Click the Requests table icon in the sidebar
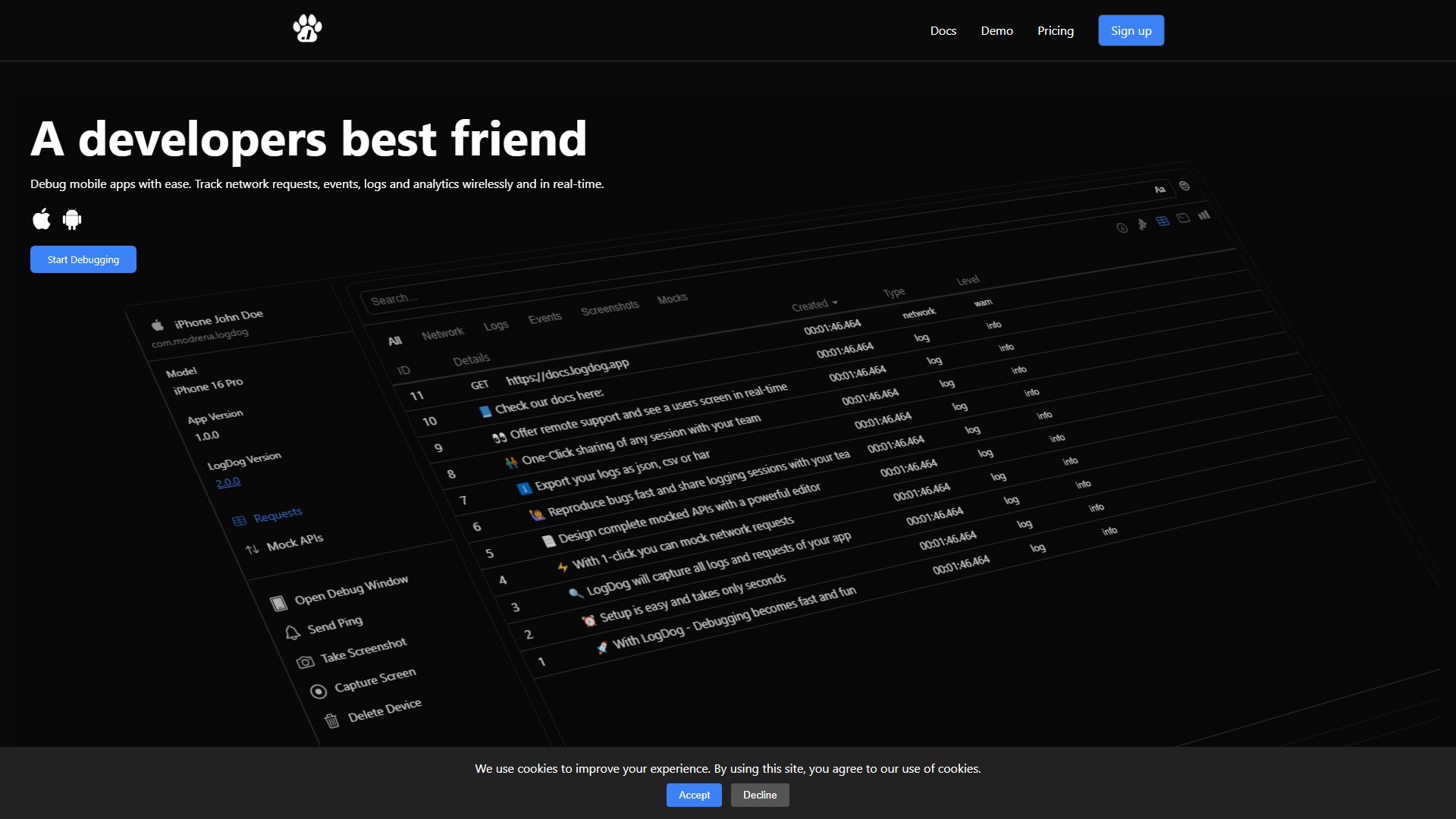Image resolution: width=1456 pixels, height=819 pixels. pos(239,521)
